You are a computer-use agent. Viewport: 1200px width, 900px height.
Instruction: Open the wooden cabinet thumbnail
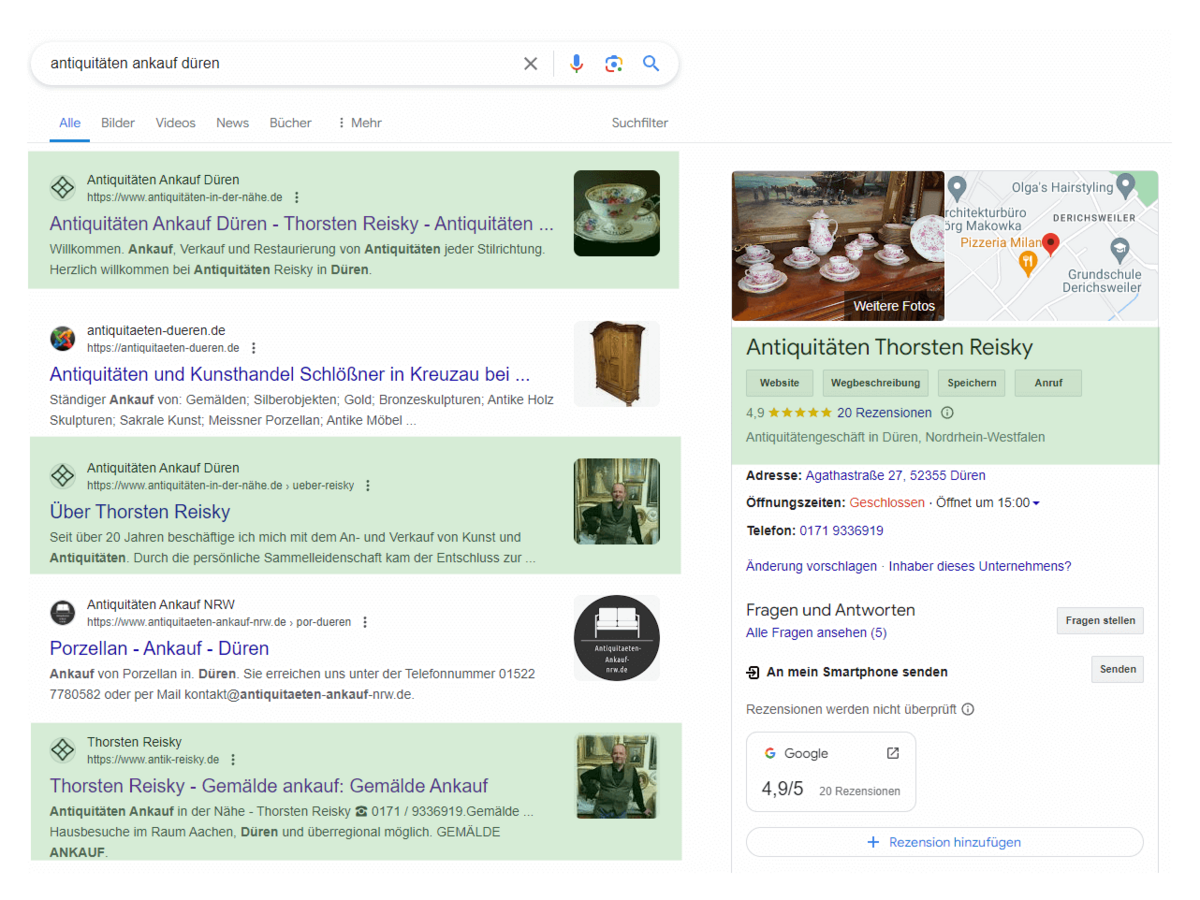(617, 364)
